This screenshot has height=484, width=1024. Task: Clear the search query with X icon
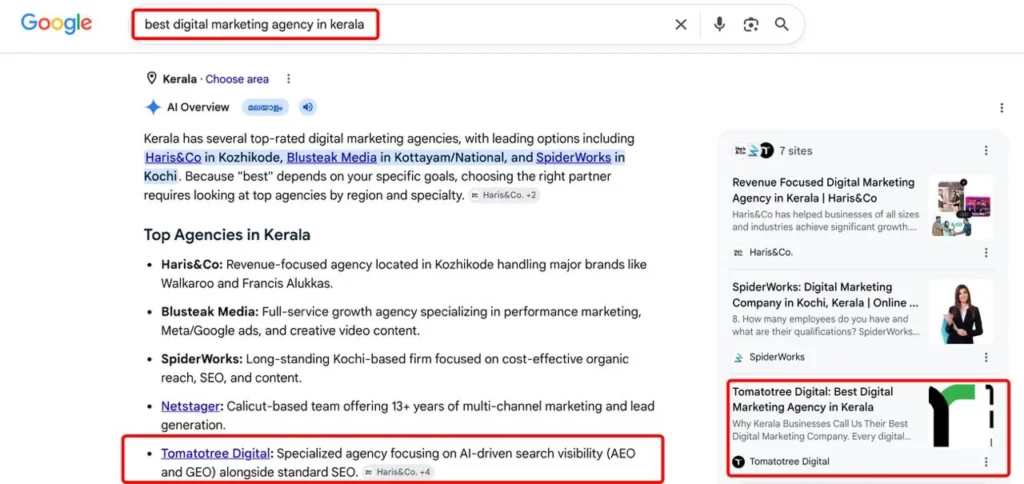point(680,25)
